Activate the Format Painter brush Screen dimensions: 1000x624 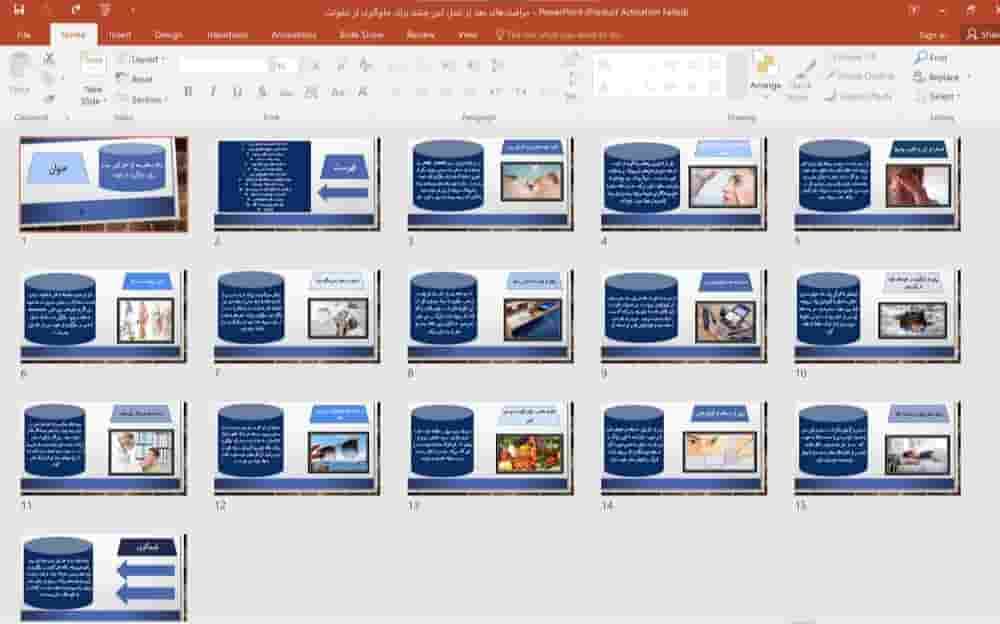[48, 98]
